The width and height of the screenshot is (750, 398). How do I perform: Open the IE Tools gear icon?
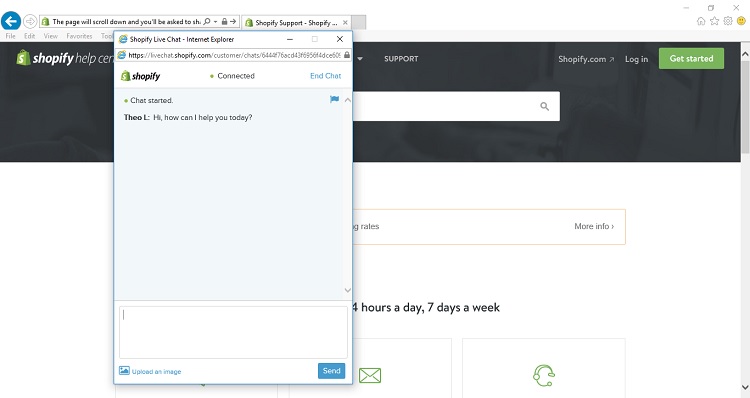(728, 21)
